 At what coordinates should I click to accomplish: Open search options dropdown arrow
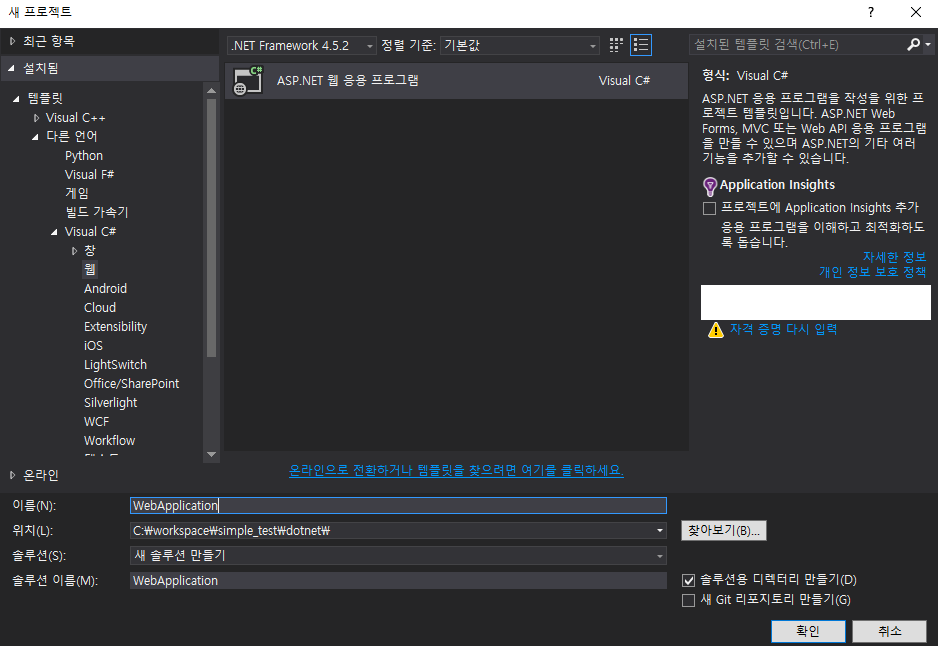[928, 44]
